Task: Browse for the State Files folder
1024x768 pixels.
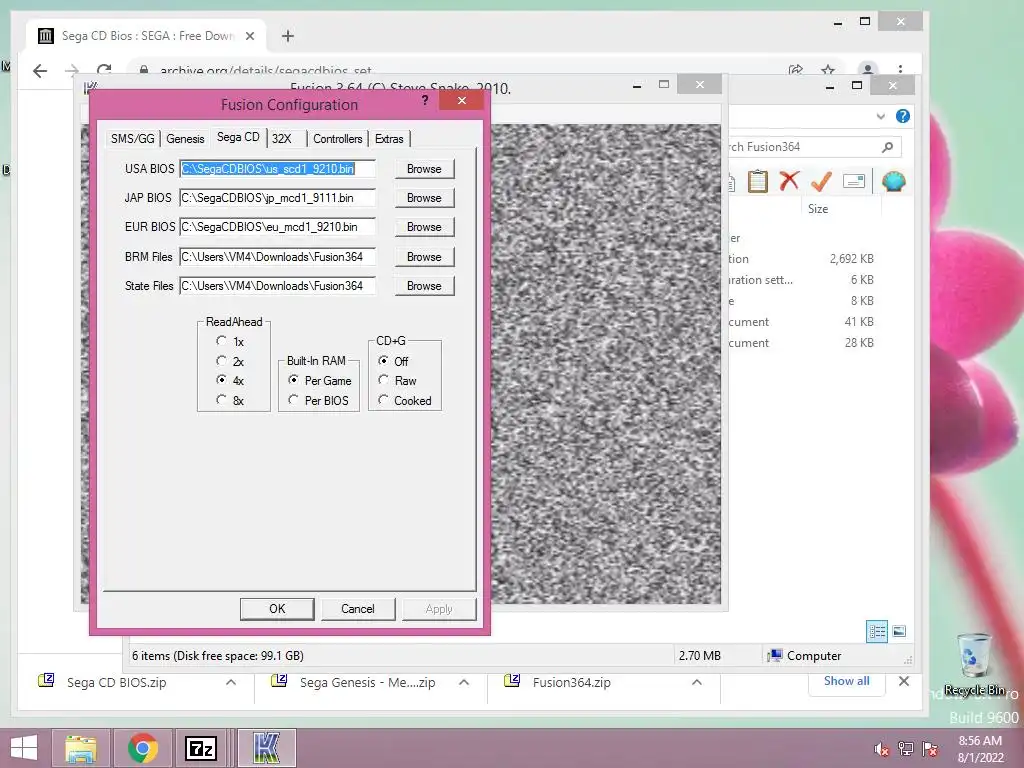Action: coord(424,285)
